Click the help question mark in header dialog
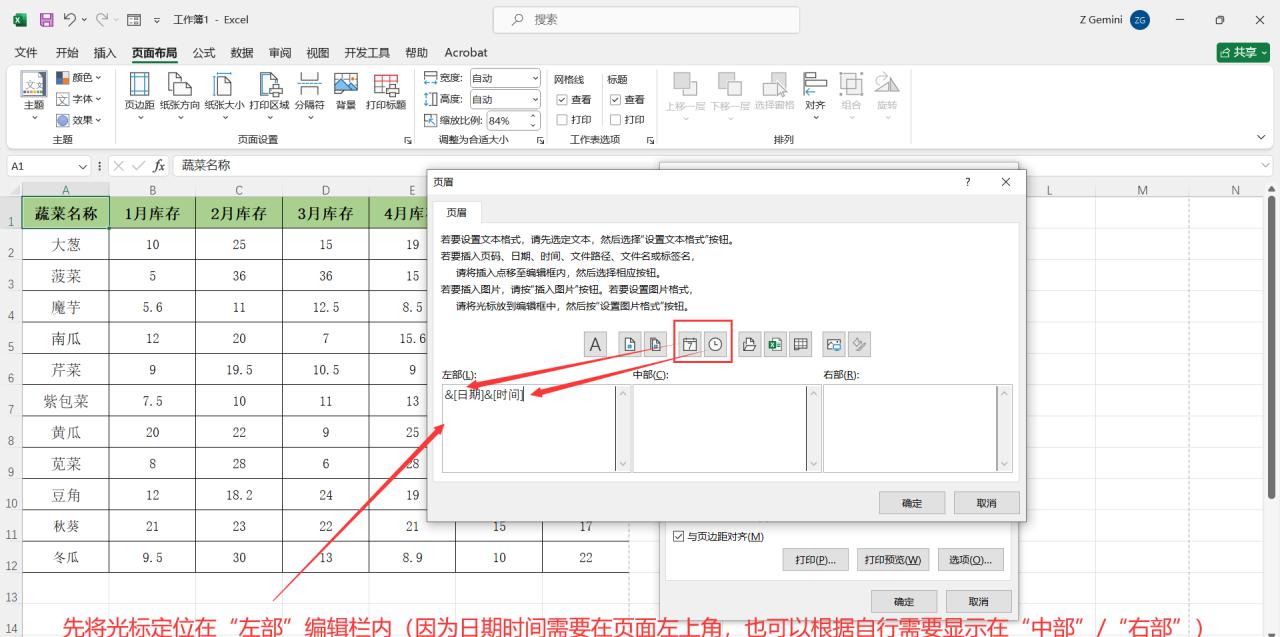The width and height of the screenshot is (1280, 637). coord(967,182)
